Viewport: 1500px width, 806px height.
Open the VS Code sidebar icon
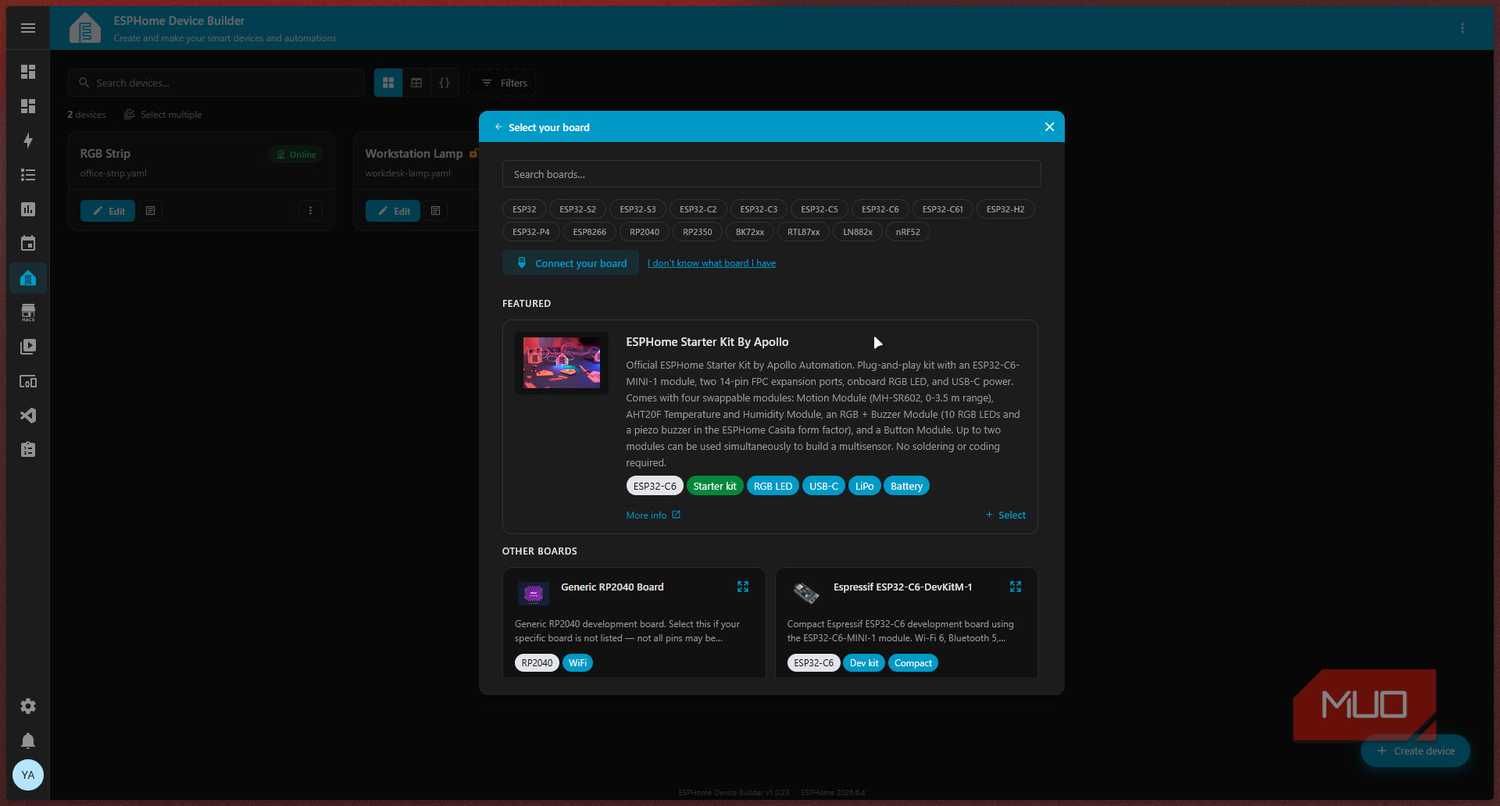[x=28, y=415]
